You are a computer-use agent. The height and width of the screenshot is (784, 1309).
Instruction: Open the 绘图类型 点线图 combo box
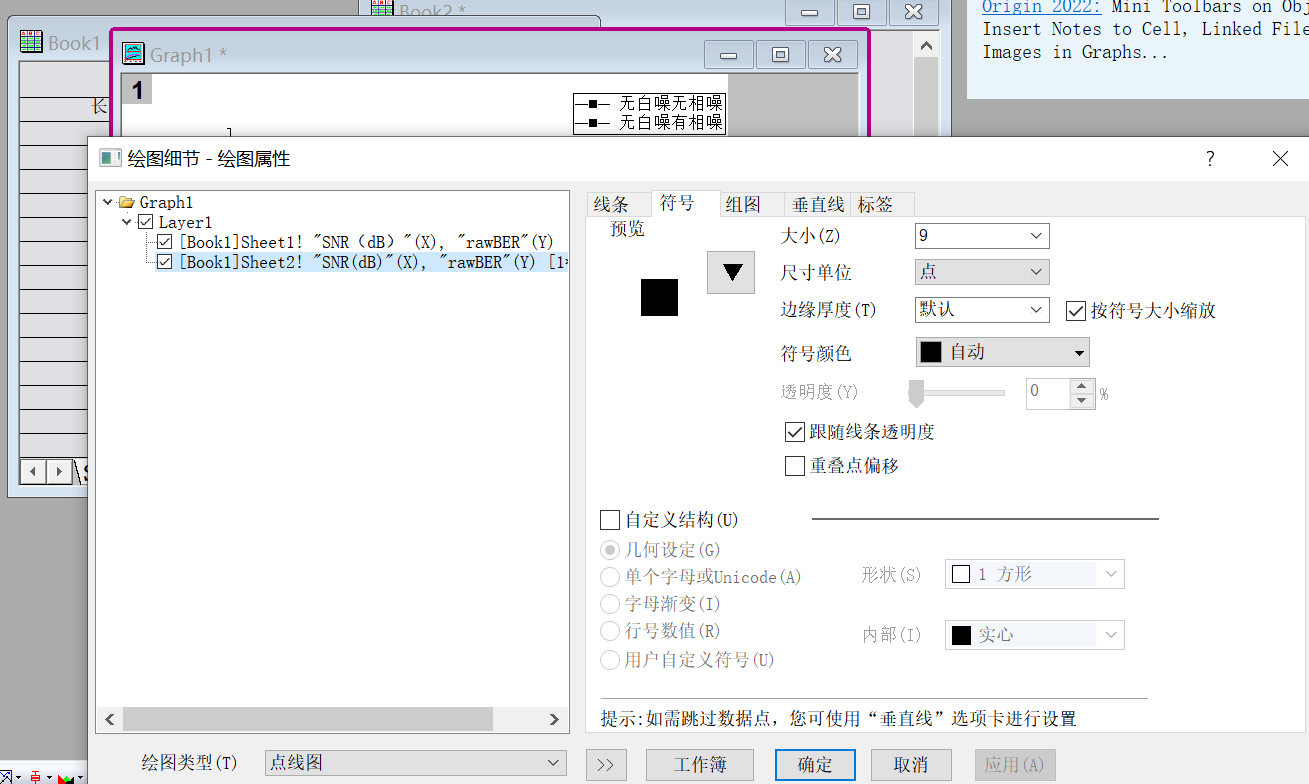click(x=415, y=763)
